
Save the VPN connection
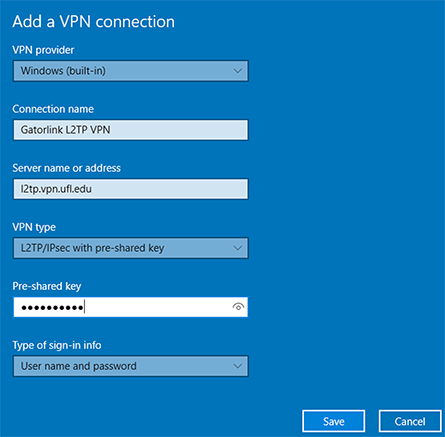(334, 421)
